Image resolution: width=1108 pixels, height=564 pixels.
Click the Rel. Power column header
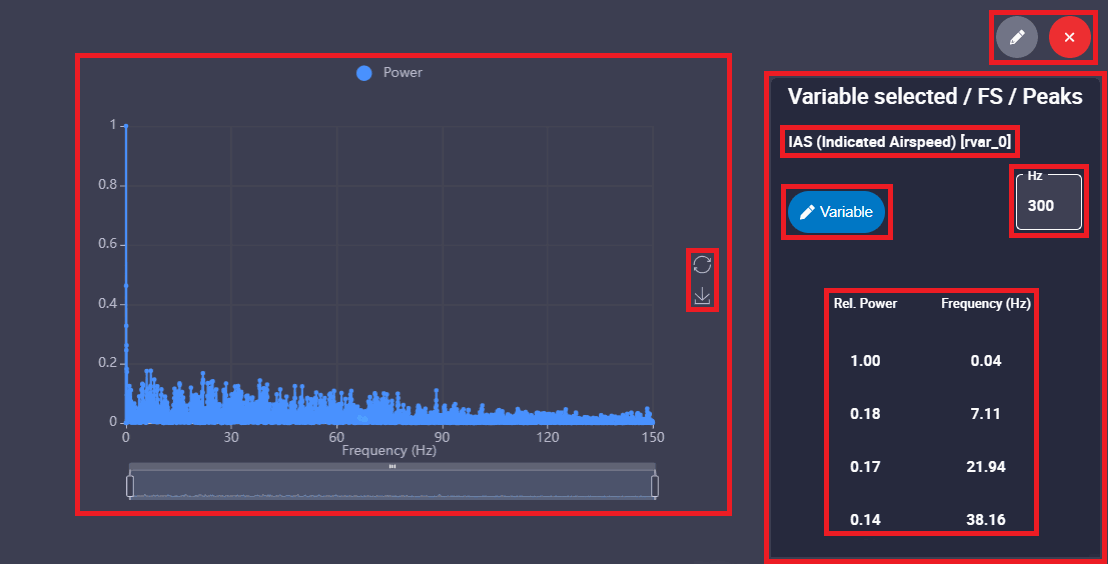(x=865, y=303)
